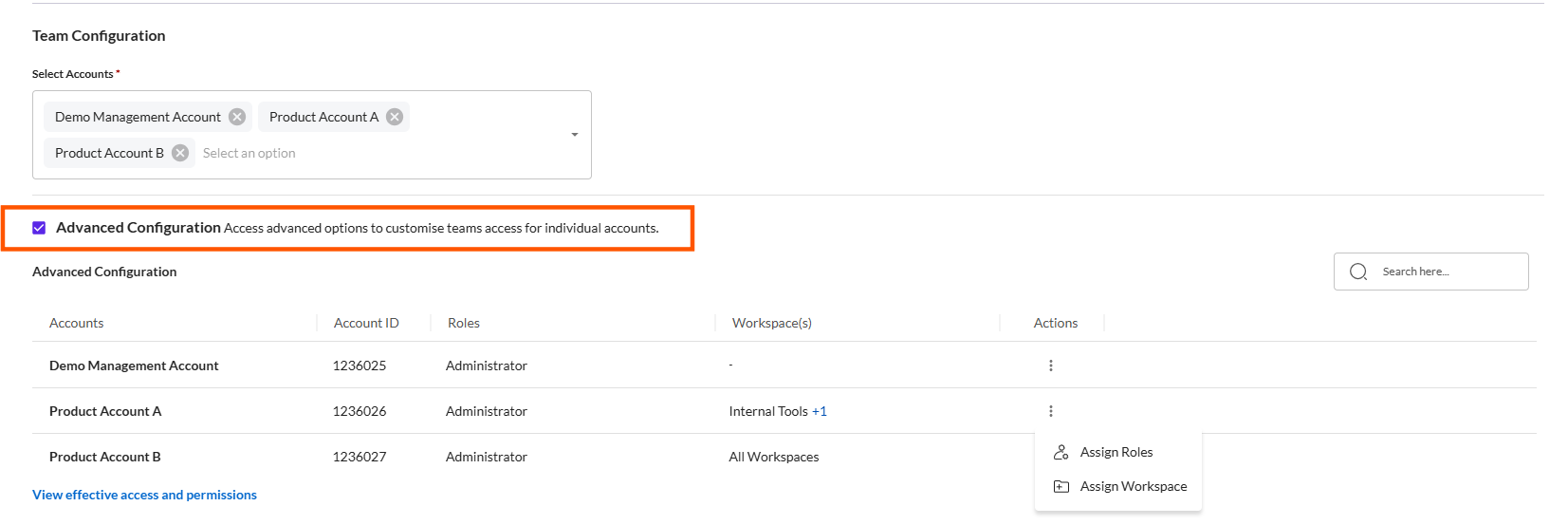This screenshot has height=525, width=1568.
Task: Click the 'Internal Tools' workspace cell
Action: [x=768, y=411]
